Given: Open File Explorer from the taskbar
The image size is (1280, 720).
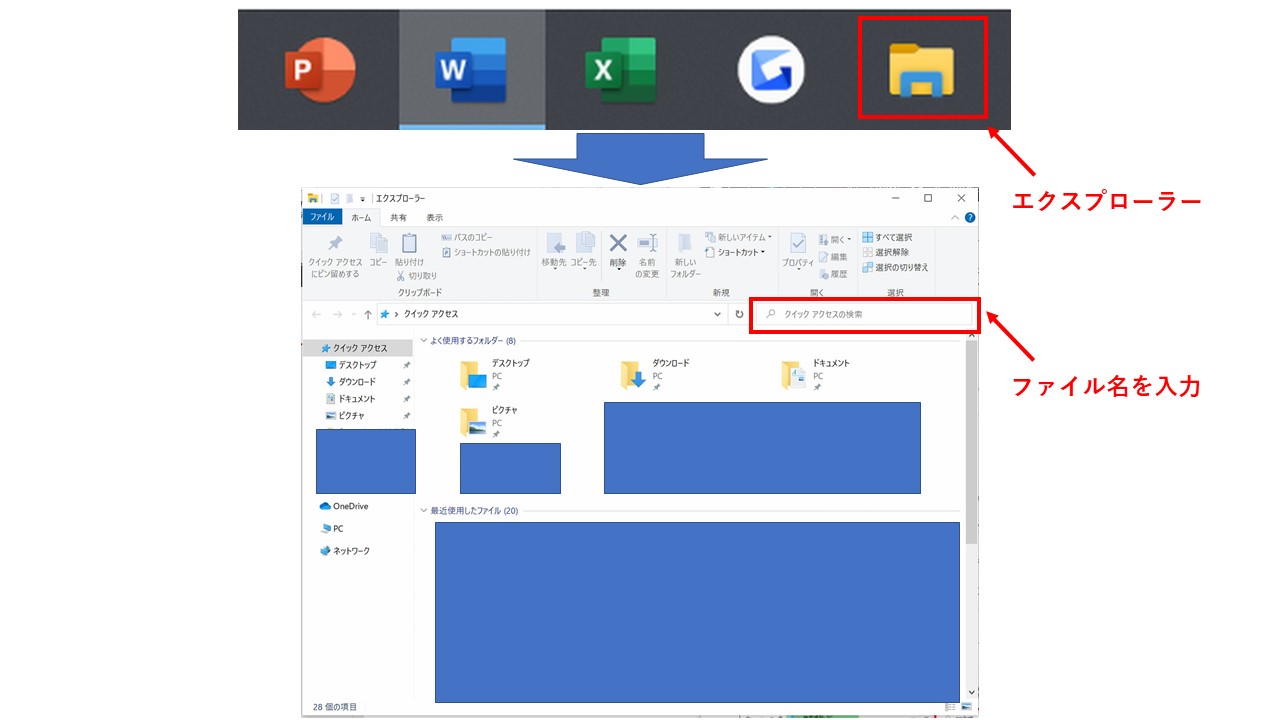Looking at the screenshot, I should click(x=922, y=68).
